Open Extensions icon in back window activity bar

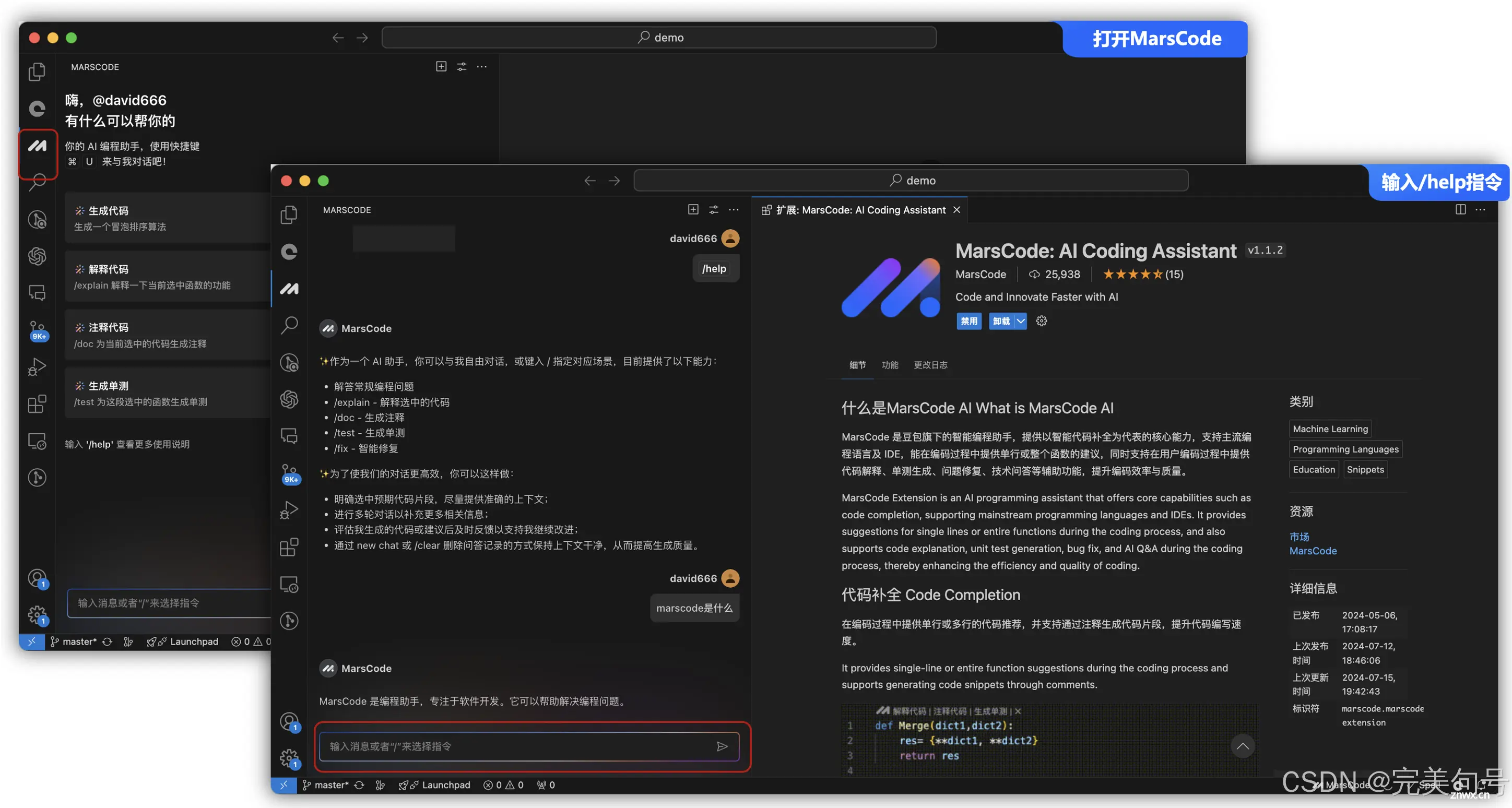coord(37,403)
